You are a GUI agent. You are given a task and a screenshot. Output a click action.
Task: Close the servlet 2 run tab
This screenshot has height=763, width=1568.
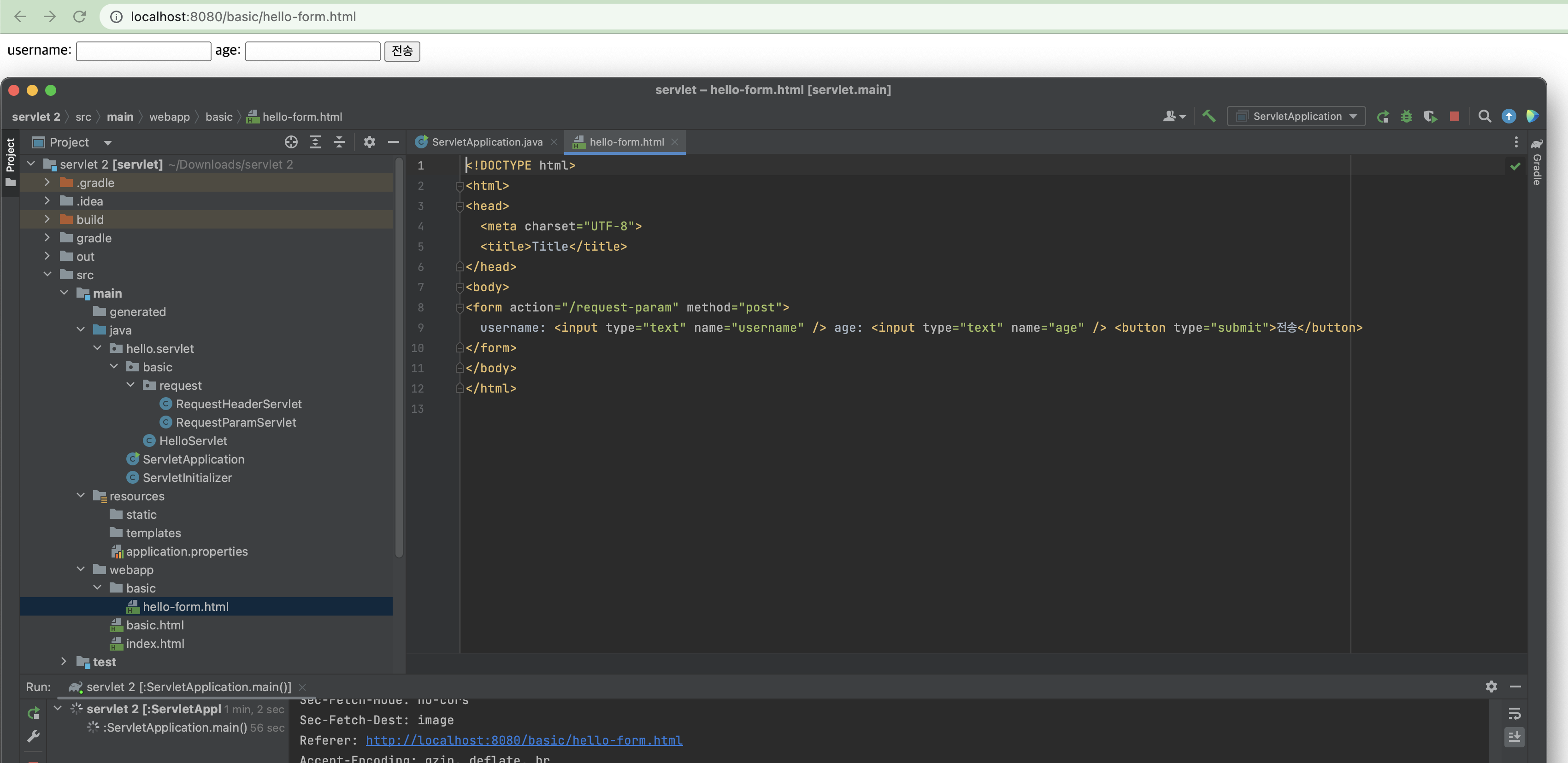click(x=302, y=687)
